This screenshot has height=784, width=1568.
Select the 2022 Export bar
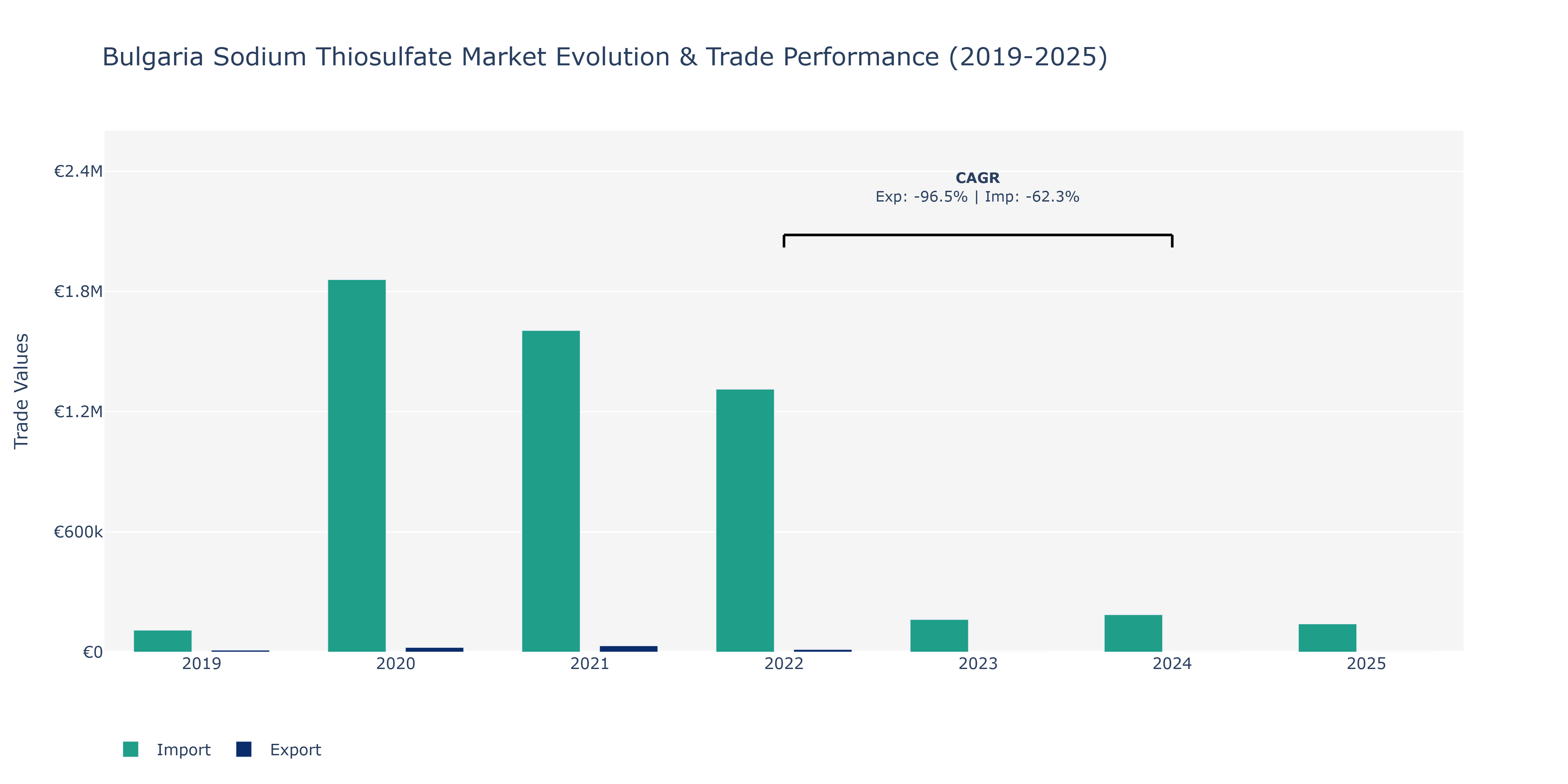point(823,651)
